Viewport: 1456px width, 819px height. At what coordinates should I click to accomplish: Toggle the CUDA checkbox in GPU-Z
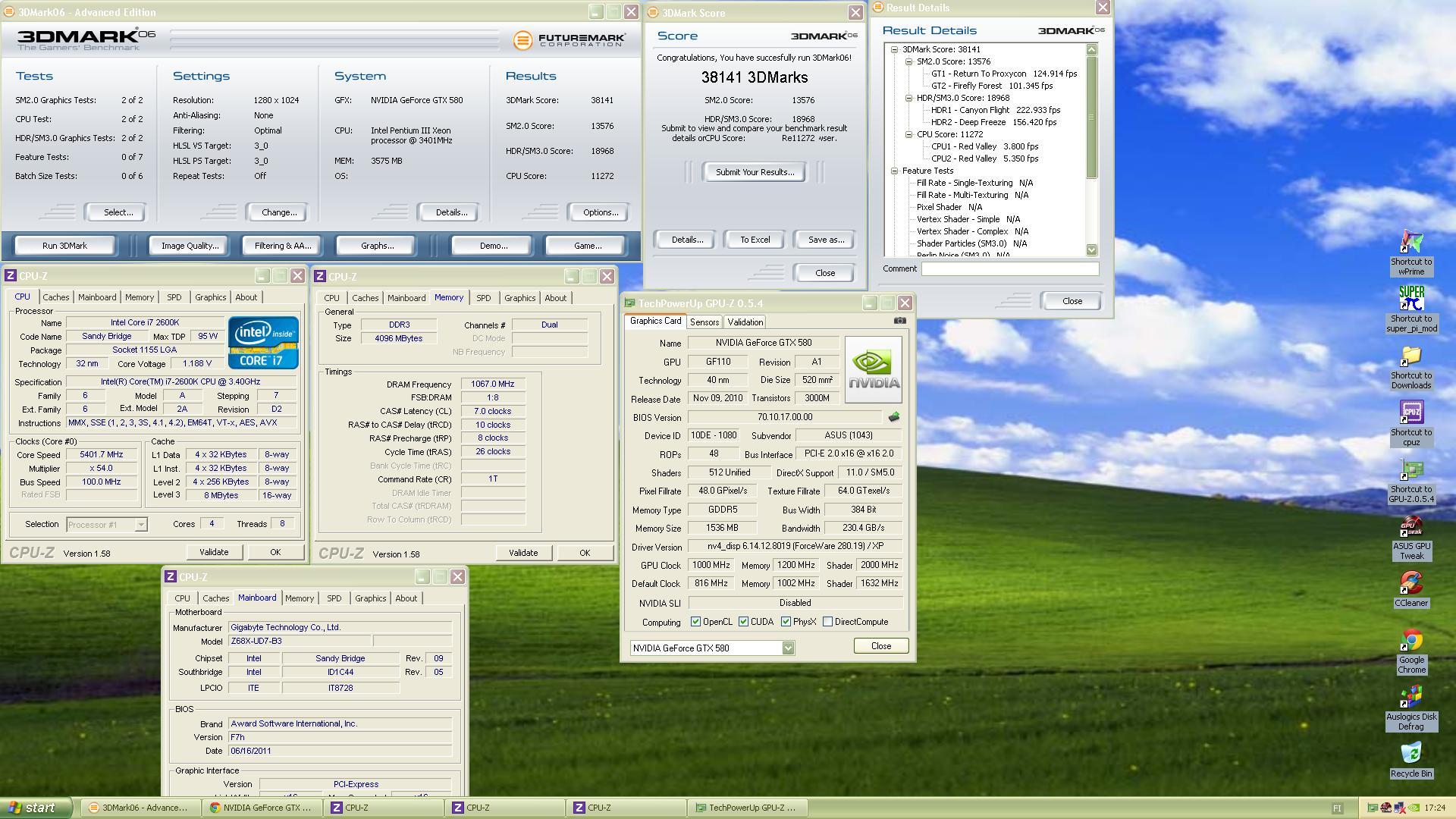[743, 622]
